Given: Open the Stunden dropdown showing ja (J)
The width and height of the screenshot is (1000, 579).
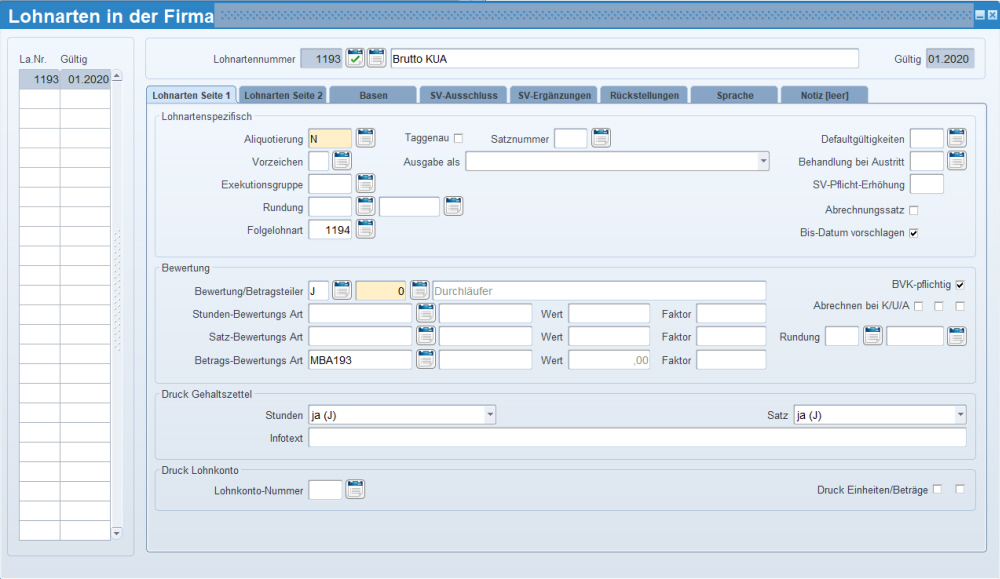Looking at the screenshot, I should click(x=489, y=414).
